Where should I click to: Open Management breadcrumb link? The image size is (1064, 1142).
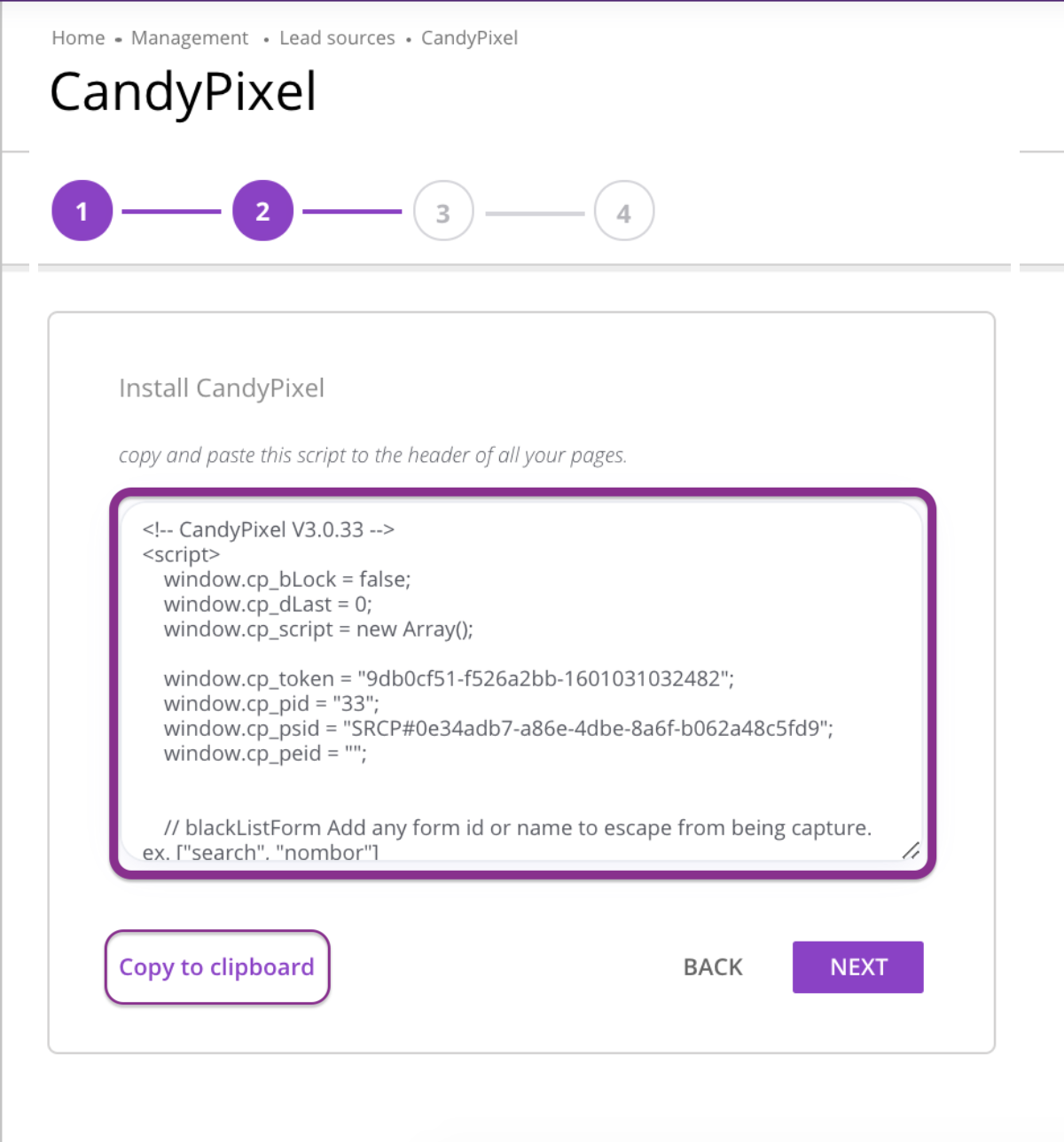190,38
